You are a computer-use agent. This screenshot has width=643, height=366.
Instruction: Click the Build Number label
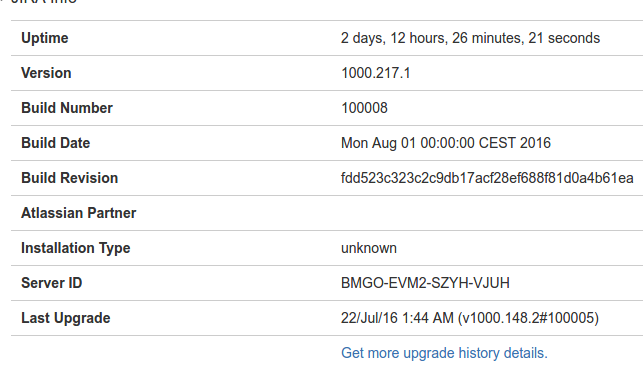(x=67, y=108)
